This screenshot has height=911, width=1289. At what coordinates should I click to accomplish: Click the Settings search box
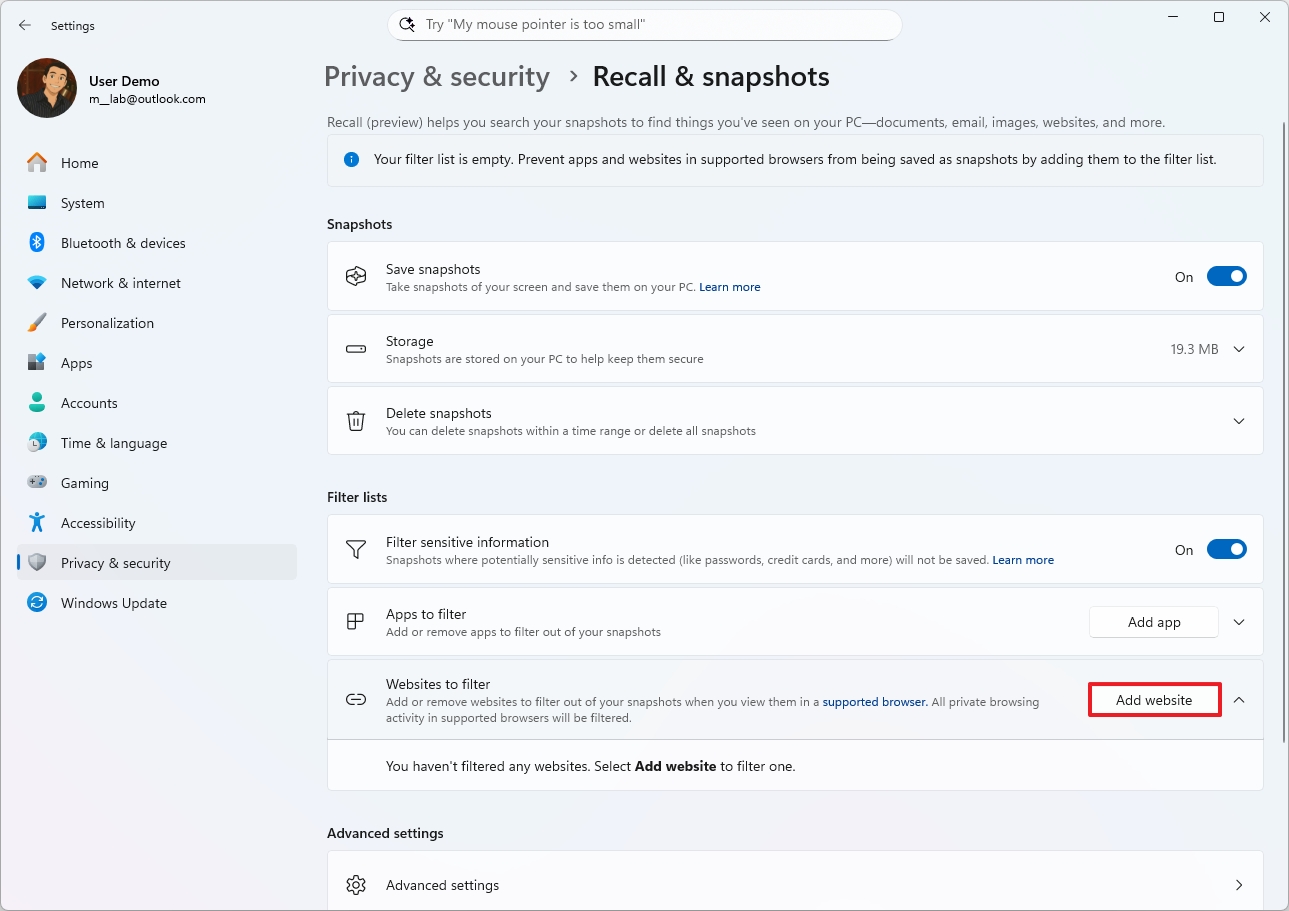[x=644, y=25]
